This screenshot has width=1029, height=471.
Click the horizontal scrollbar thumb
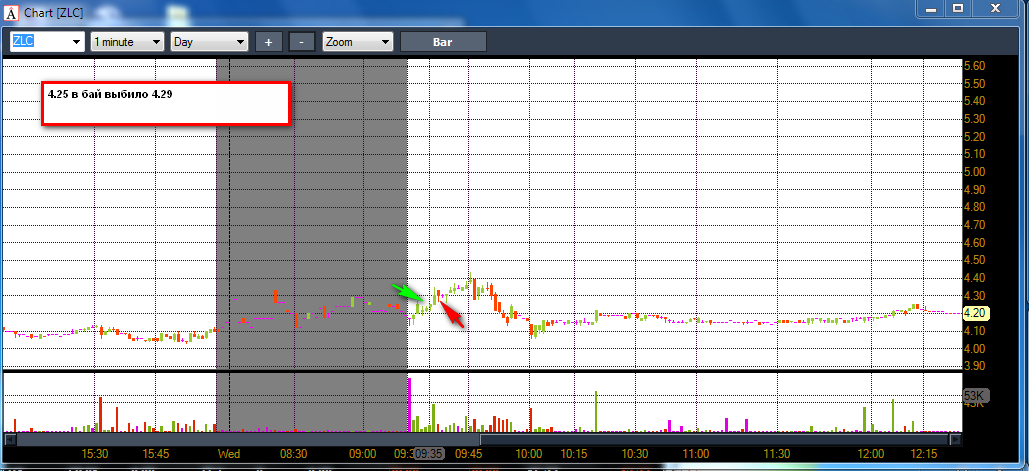click(715, 440)
